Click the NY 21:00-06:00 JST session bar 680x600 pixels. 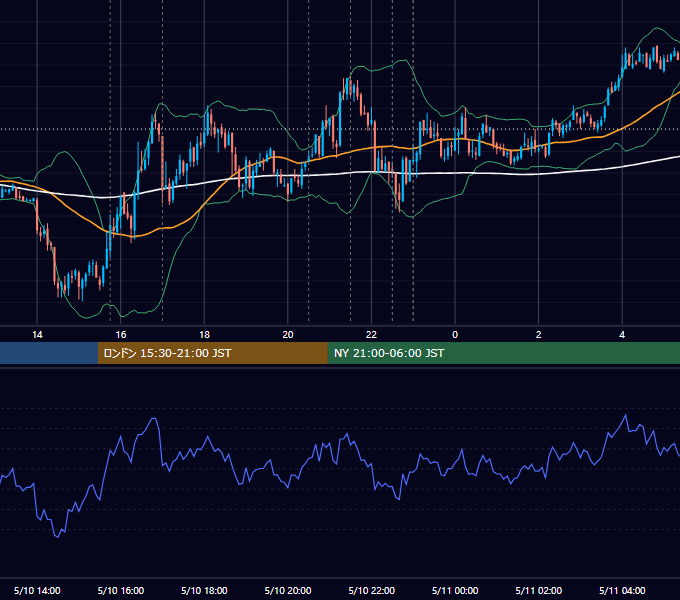tap(503, 353)
